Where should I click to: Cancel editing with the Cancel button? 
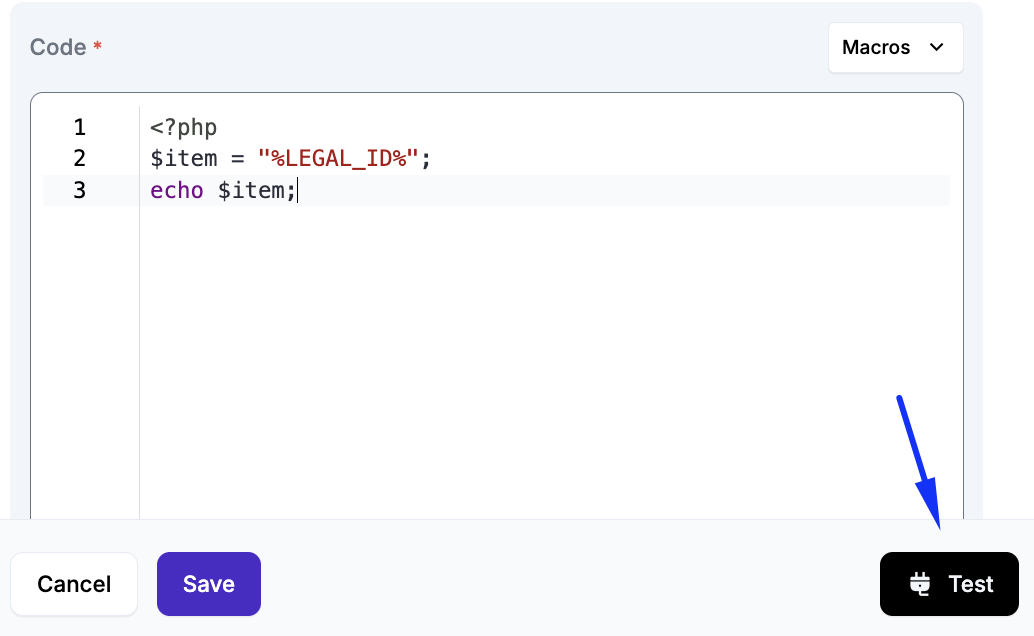point(74,584)
